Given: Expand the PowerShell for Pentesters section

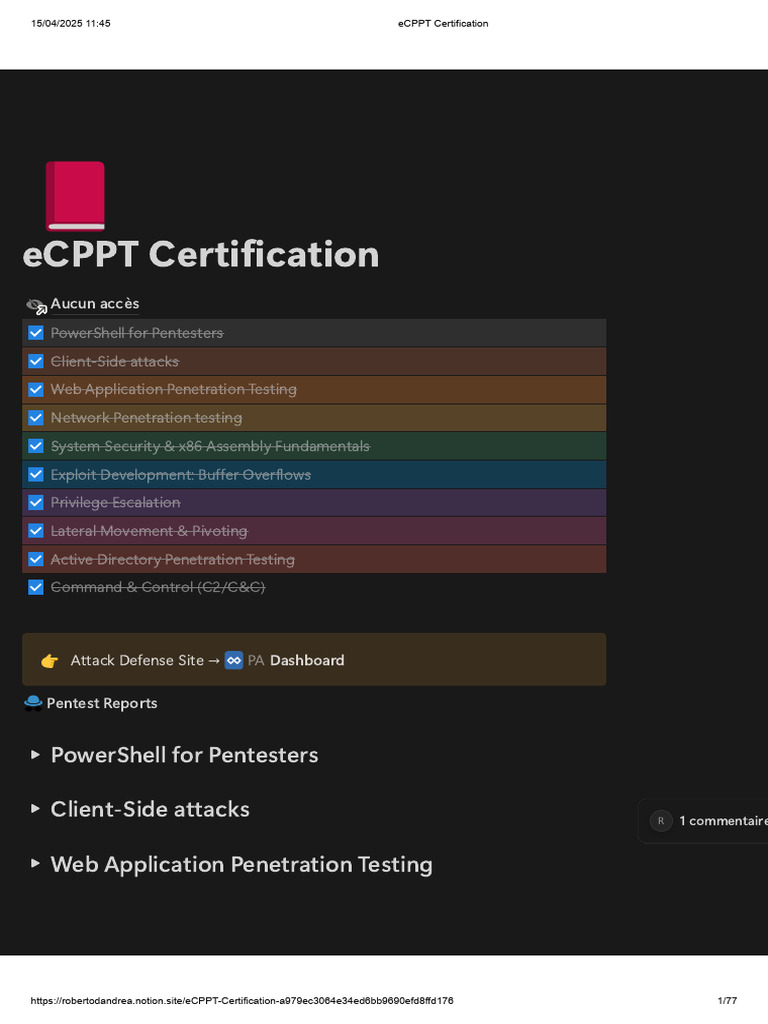Looking at the screenshot, I should pos(36,755).
